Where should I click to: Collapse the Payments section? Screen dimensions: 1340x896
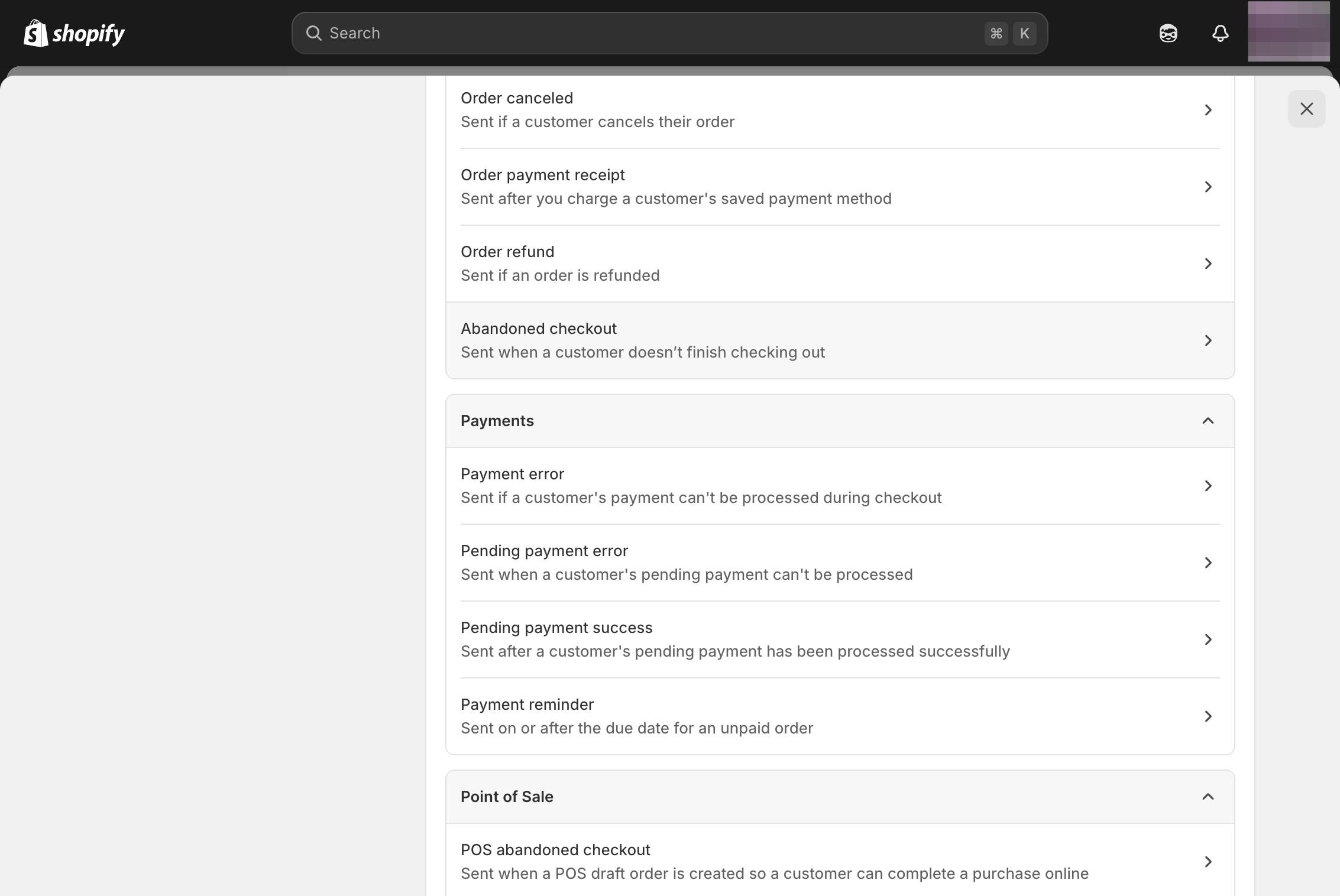coord(1208,421)
